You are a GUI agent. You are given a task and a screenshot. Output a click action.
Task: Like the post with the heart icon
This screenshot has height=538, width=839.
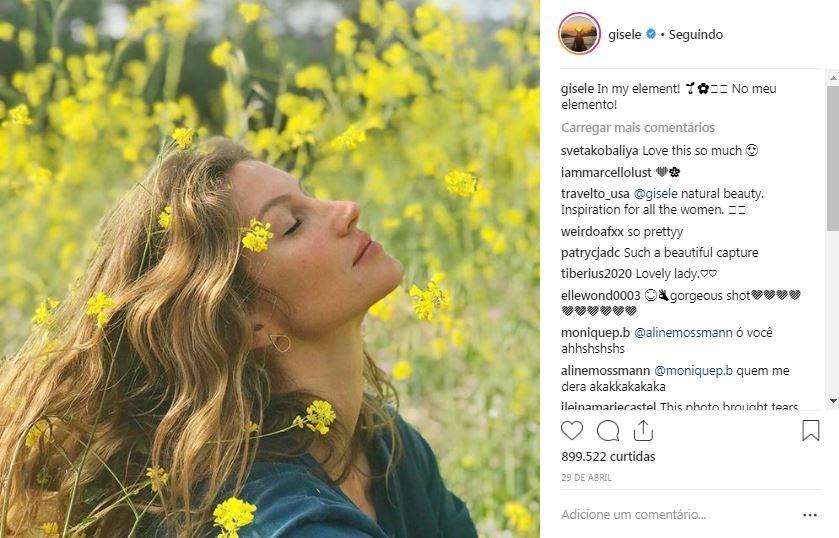[x=572, y=431]
